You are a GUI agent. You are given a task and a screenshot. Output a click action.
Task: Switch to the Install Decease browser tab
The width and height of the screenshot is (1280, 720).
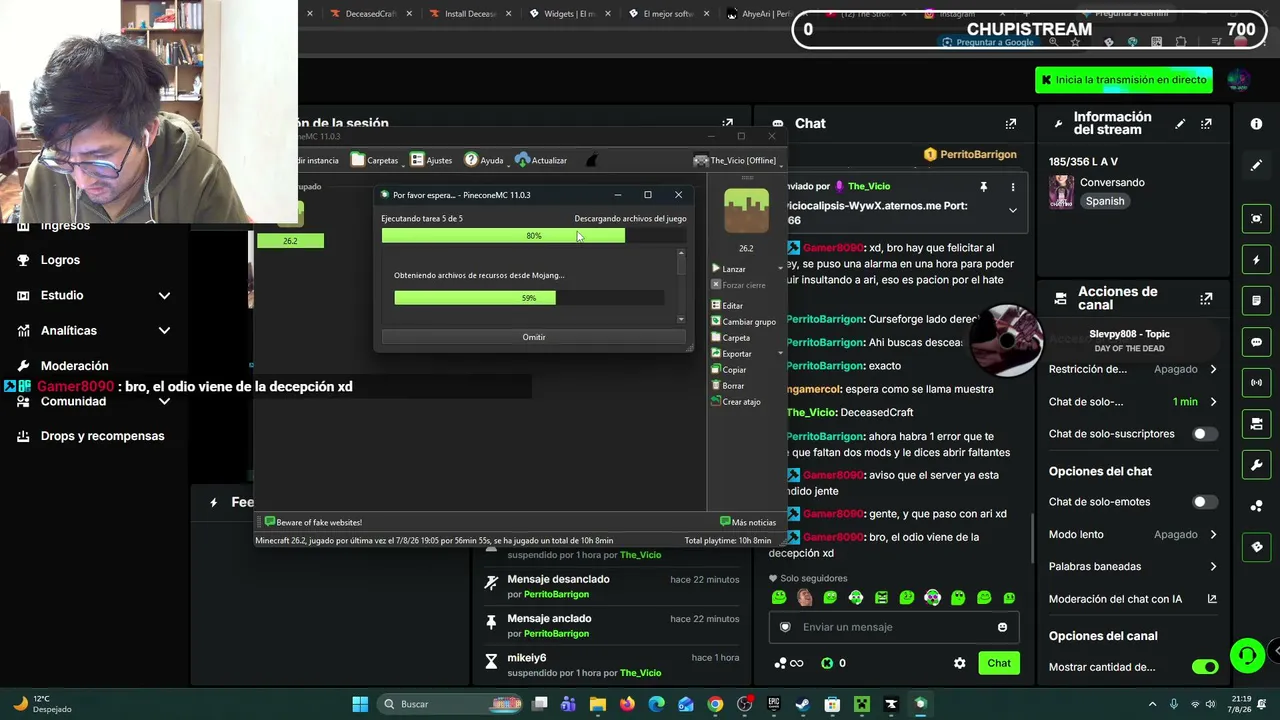click(x=470, y=14)
